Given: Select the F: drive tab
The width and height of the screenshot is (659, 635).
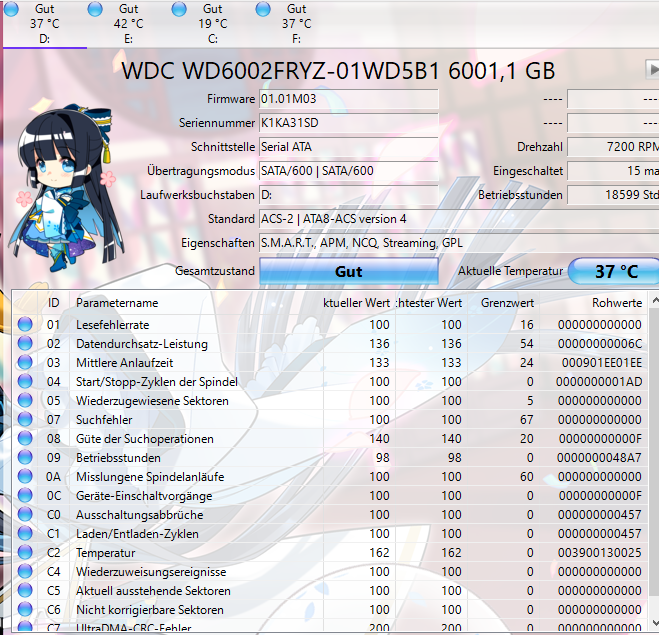Looking at the screenshot, I should click(x=297, y=24).
